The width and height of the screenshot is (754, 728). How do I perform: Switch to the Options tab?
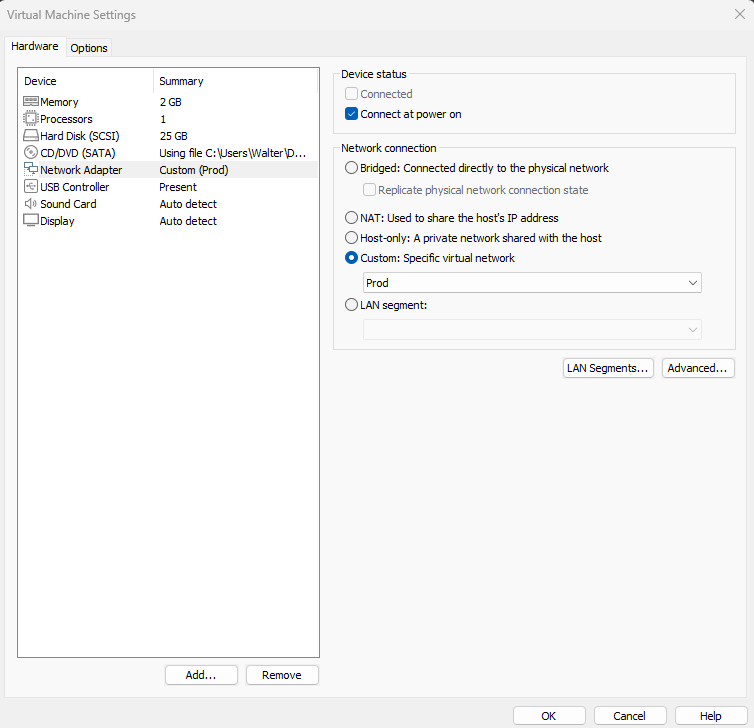click(89, 48)
